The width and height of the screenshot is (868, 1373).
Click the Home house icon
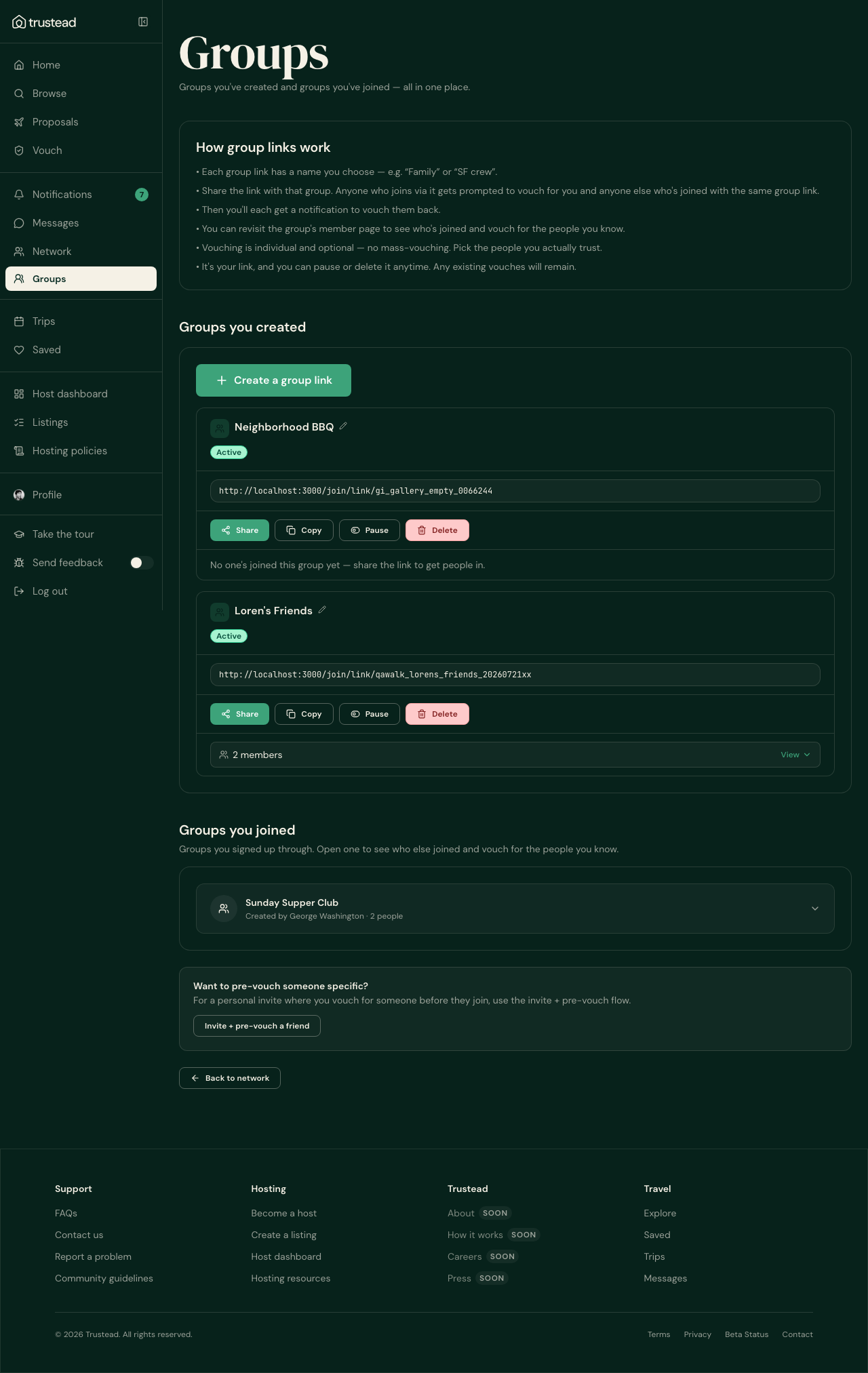pos(19,65)
